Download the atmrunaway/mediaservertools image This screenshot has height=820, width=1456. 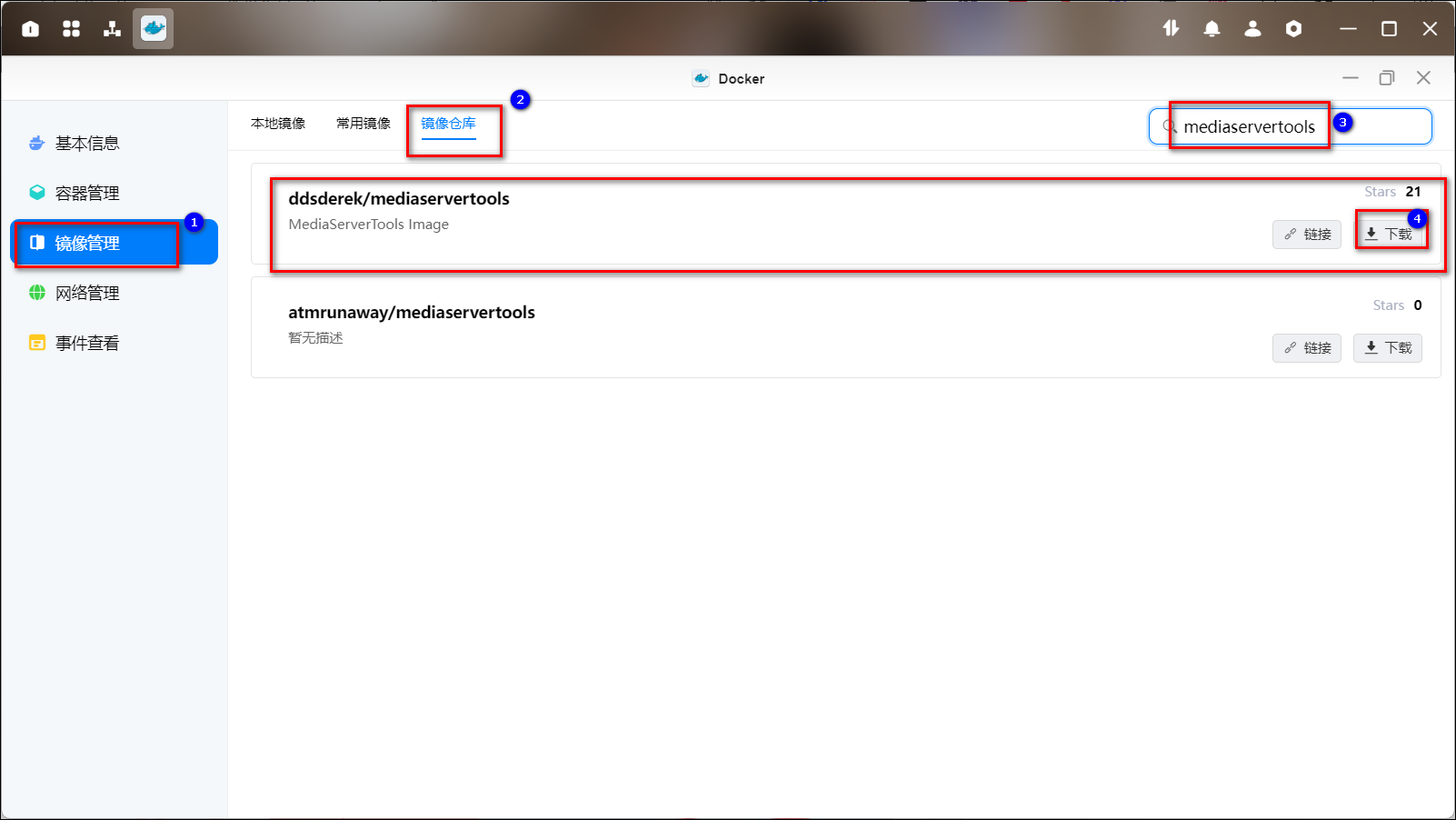pyautogui.click(x=1388, y=348)
